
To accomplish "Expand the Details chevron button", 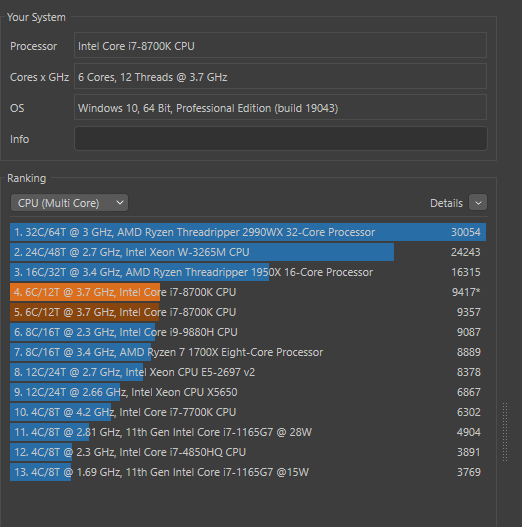I will click(x=478, y=203).
